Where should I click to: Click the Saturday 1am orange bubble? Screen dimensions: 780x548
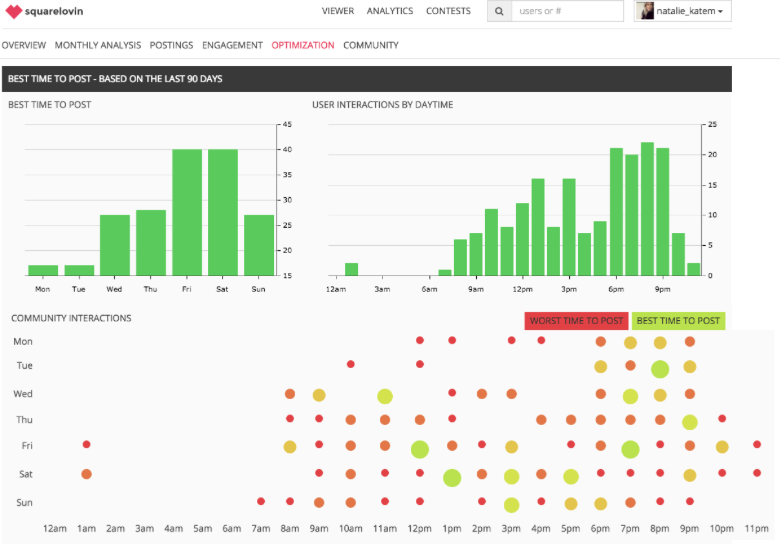tap(86, 474)
